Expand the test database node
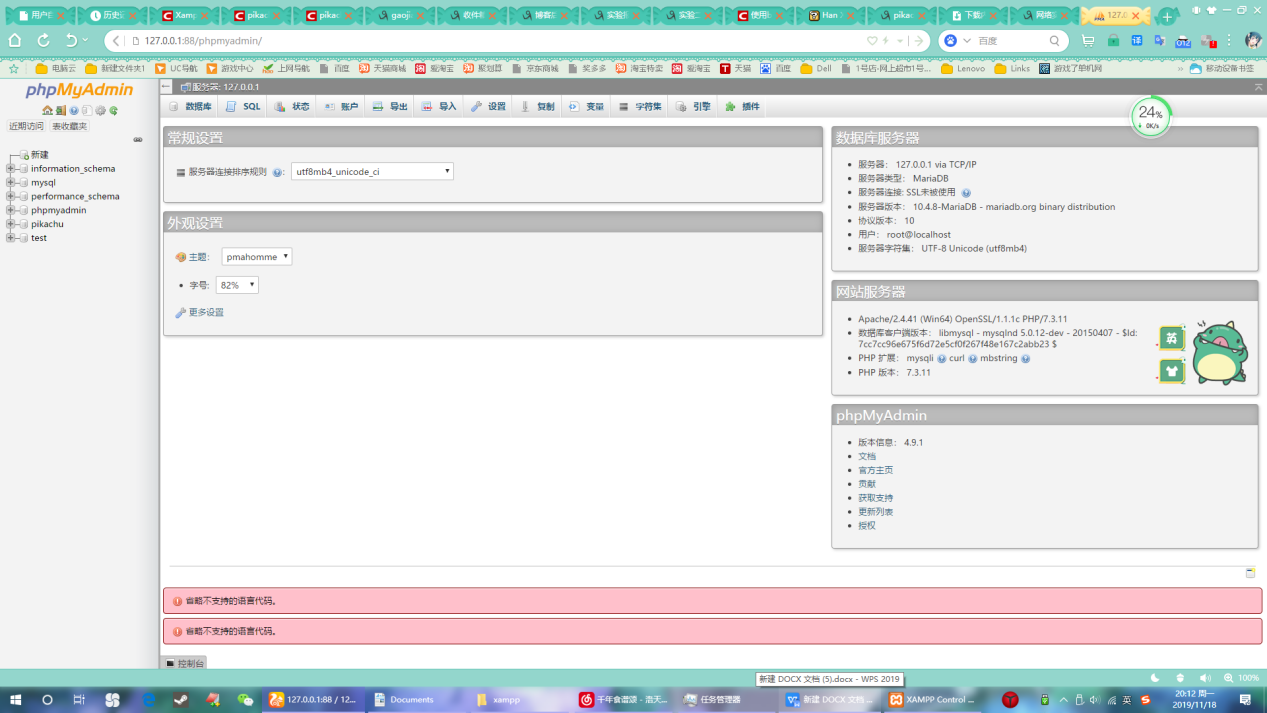Viewport: 1267px width, 713px height. (10, 238)
